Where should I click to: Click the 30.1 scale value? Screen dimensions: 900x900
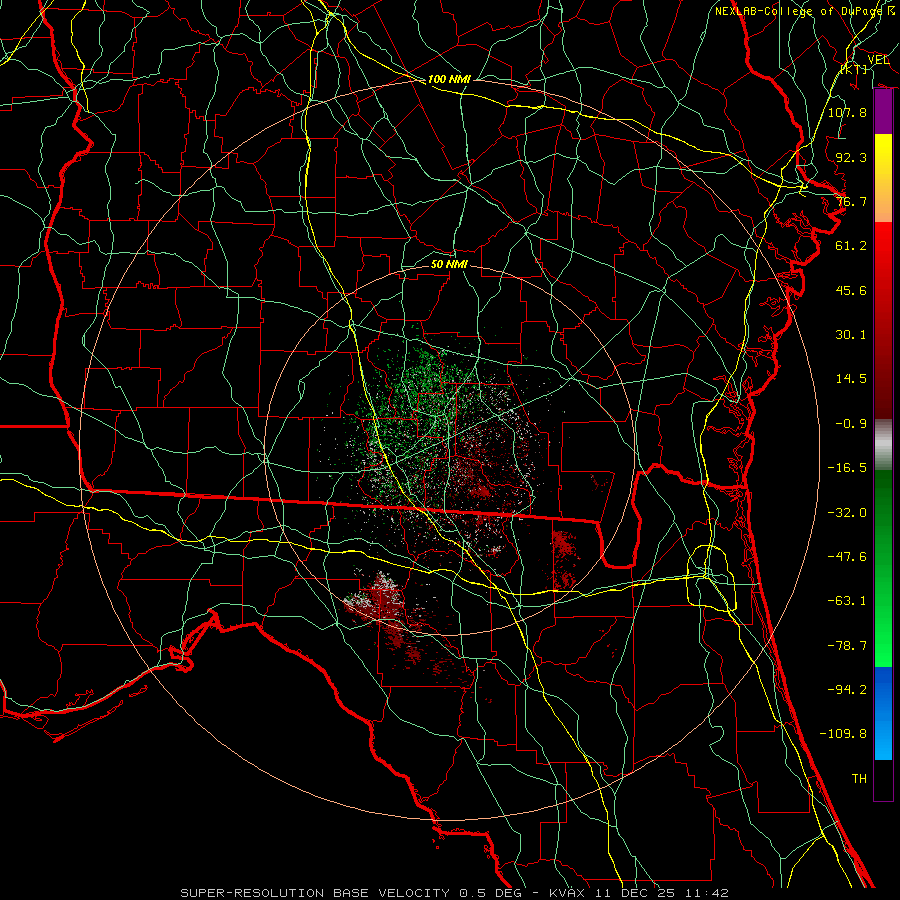(x=851, y=335)
